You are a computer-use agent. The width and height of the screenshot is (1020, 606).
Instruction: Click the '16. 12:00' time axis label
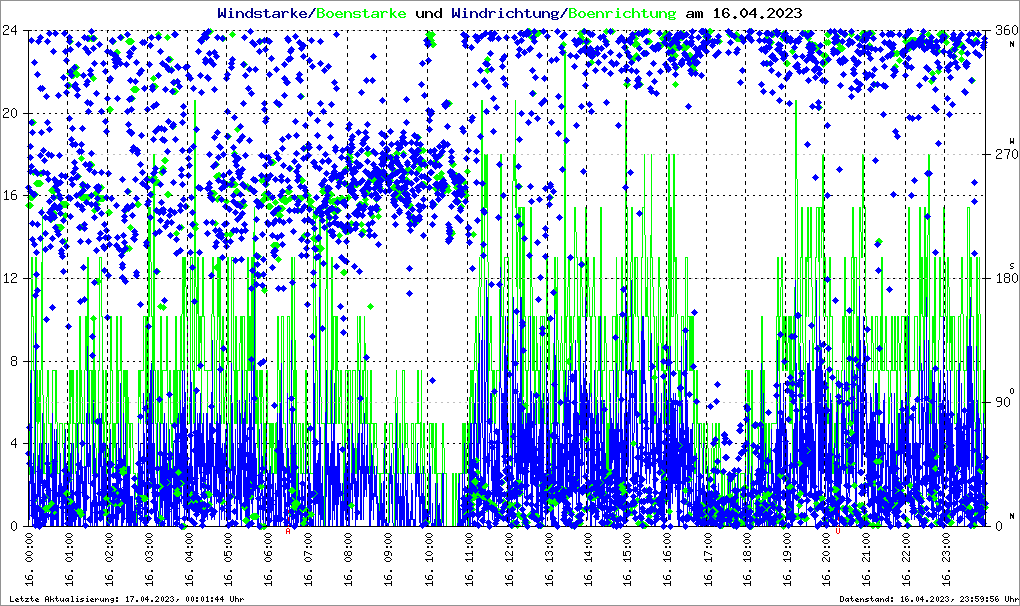tap(507, 559)
